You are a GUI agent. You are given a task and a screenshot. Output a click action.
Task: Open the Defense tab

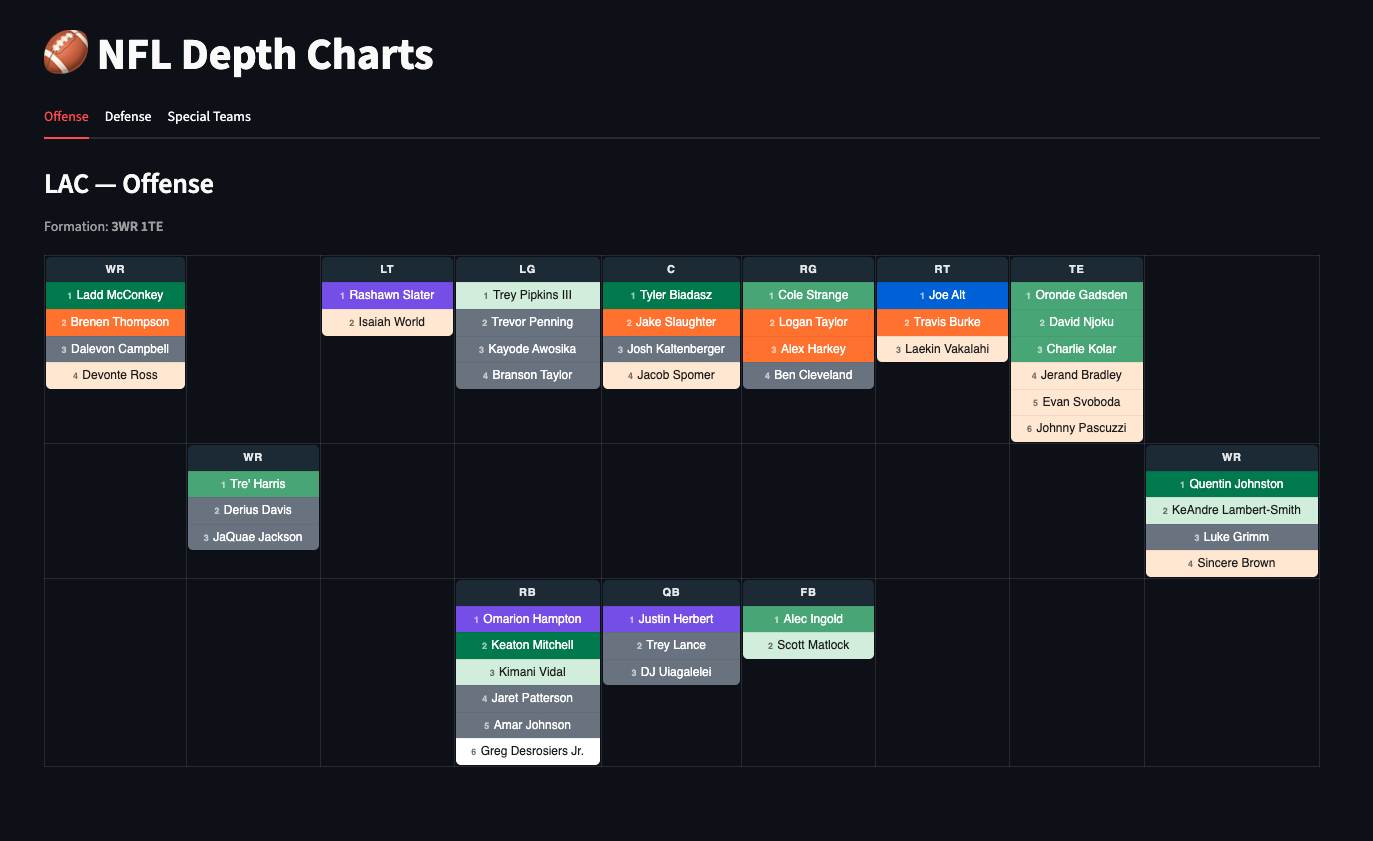point(128,117)
